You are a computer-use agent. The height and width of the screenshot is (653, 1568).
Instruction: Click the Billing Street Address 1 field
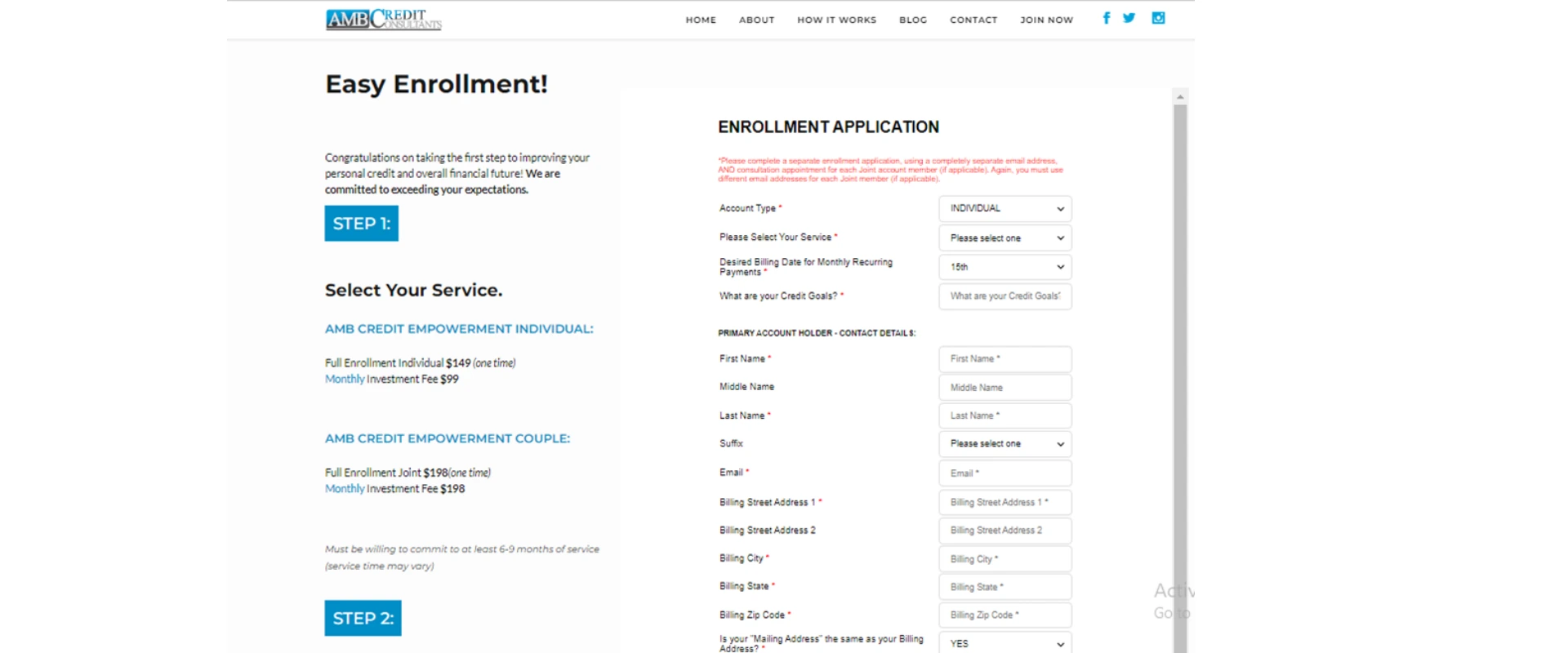tap(1005, 503)
